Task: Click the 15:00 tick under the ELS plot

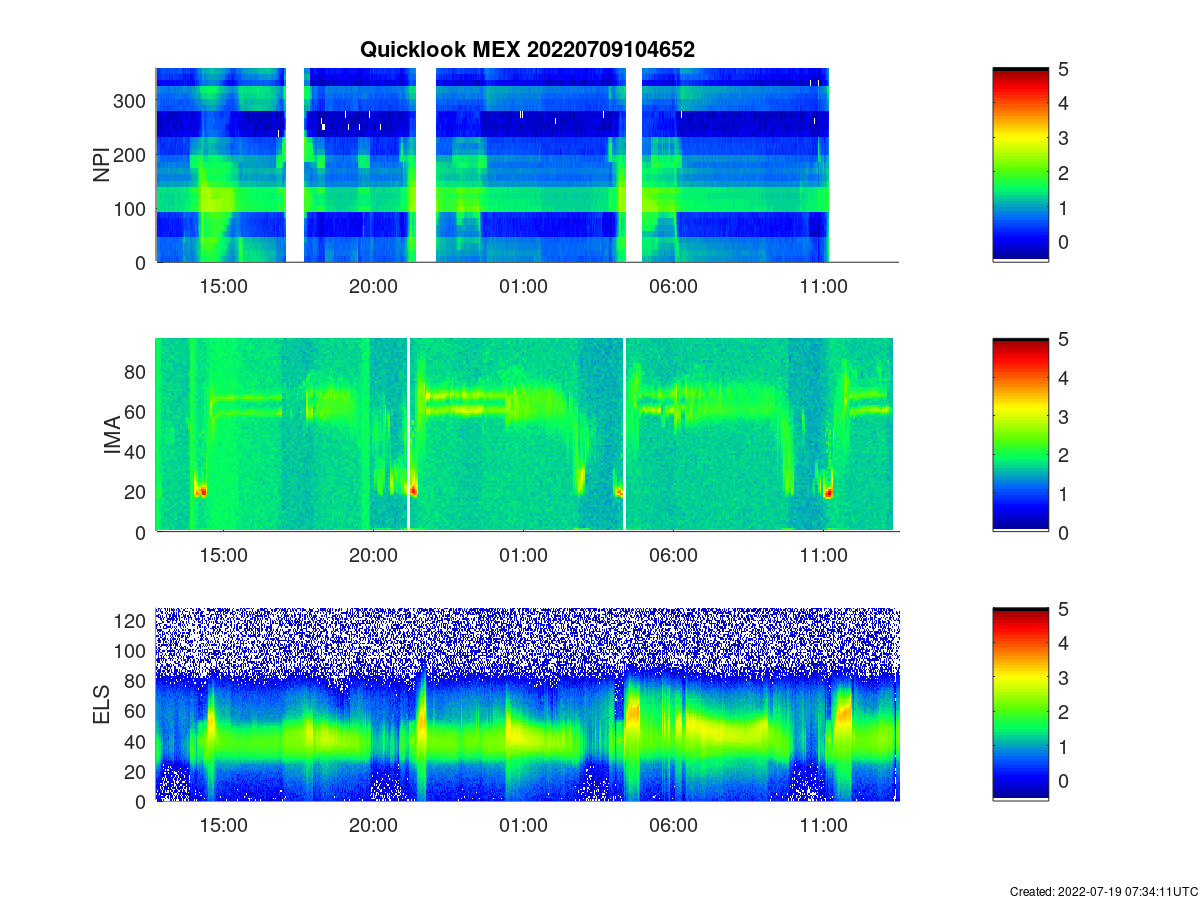Action: tap(224, 826)
